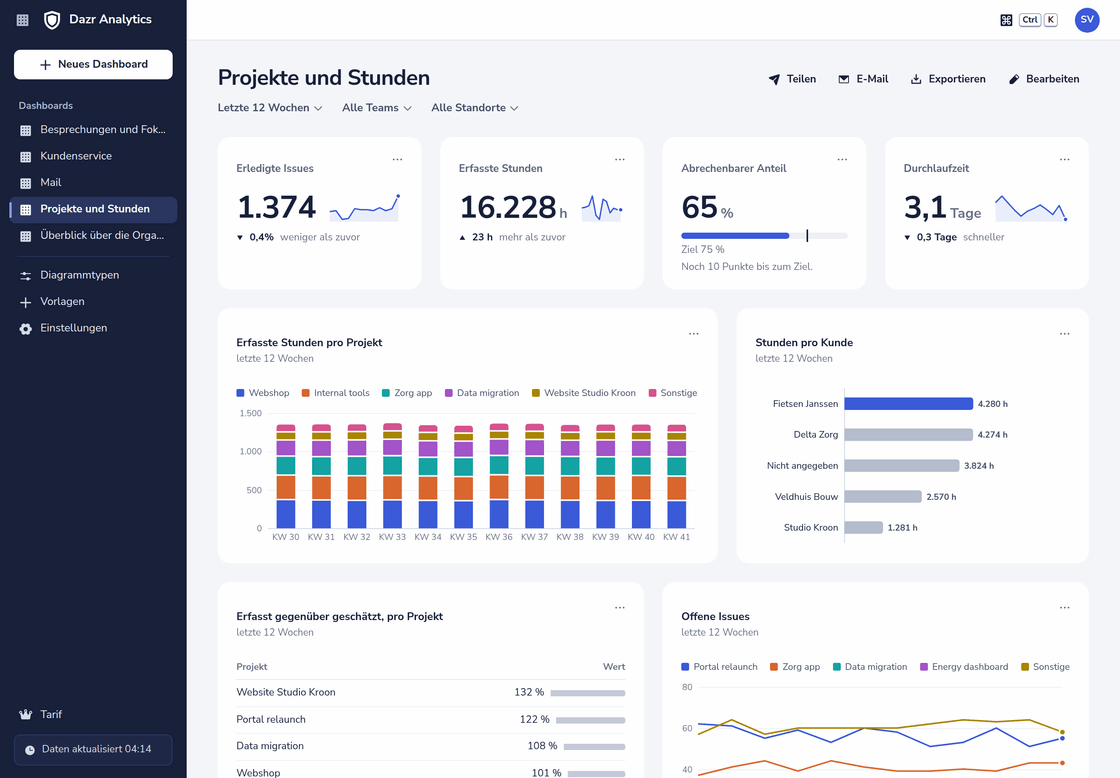Click the E-Mail envelope icon
Screen dimensions: 1120x778
pos(844,79)
